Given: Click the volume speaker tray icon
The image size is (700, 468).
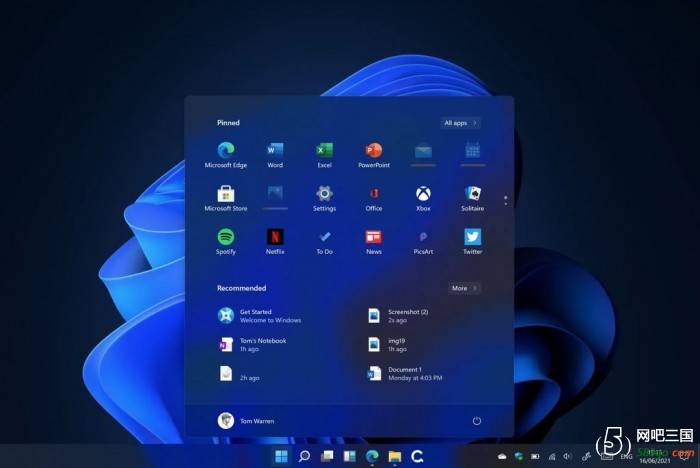Looking at the screenshot, I should click(x=567, y=456).
